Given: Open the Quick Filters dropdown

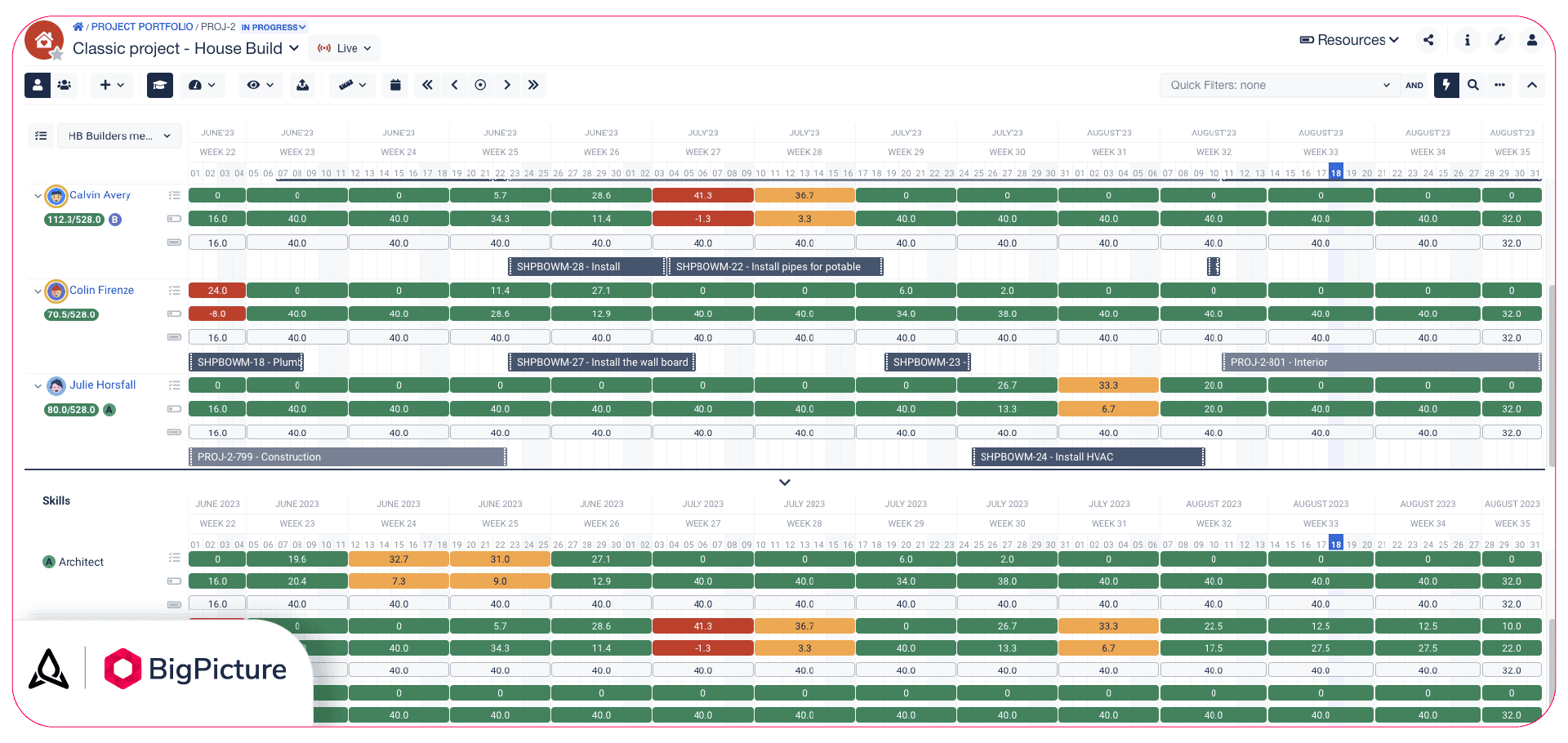Looking at the screenshot, I should (1278, 85).
